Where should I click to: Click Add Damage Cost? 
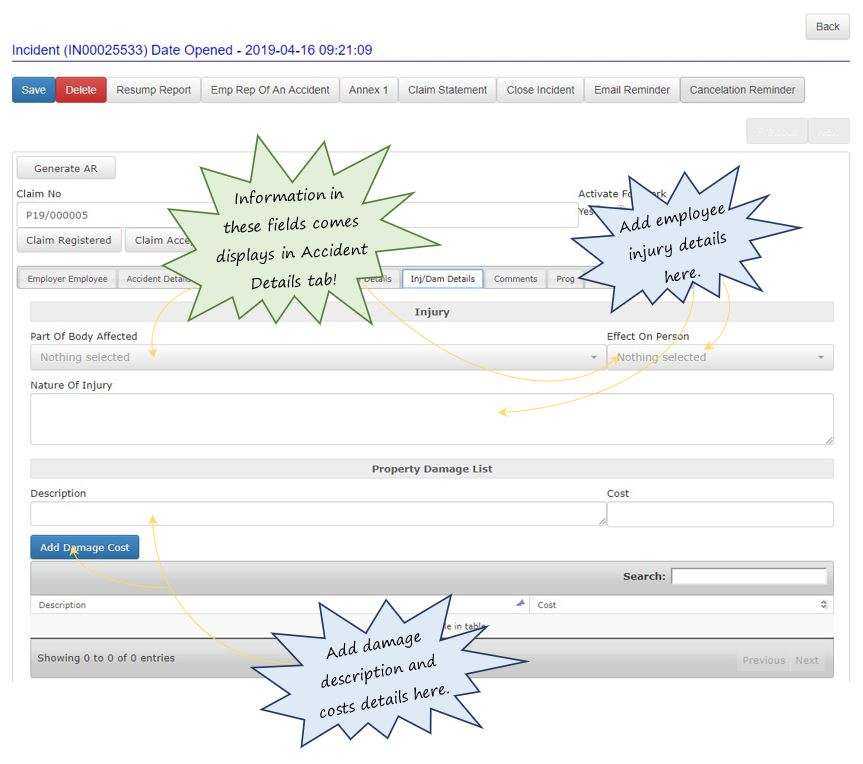(x=84, y=547)
